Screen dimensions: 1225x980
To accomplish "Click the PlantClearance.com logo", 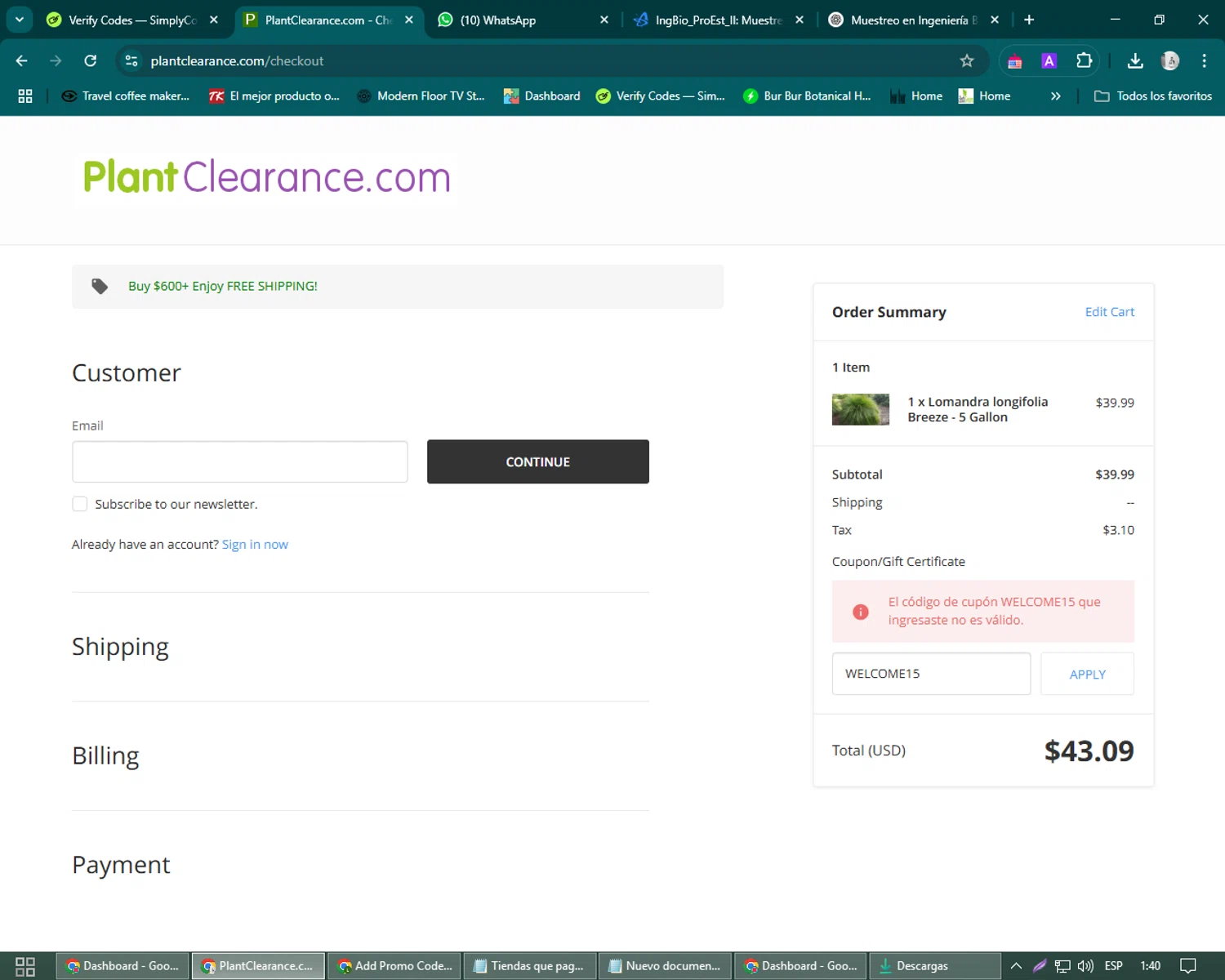I will 266,176.
